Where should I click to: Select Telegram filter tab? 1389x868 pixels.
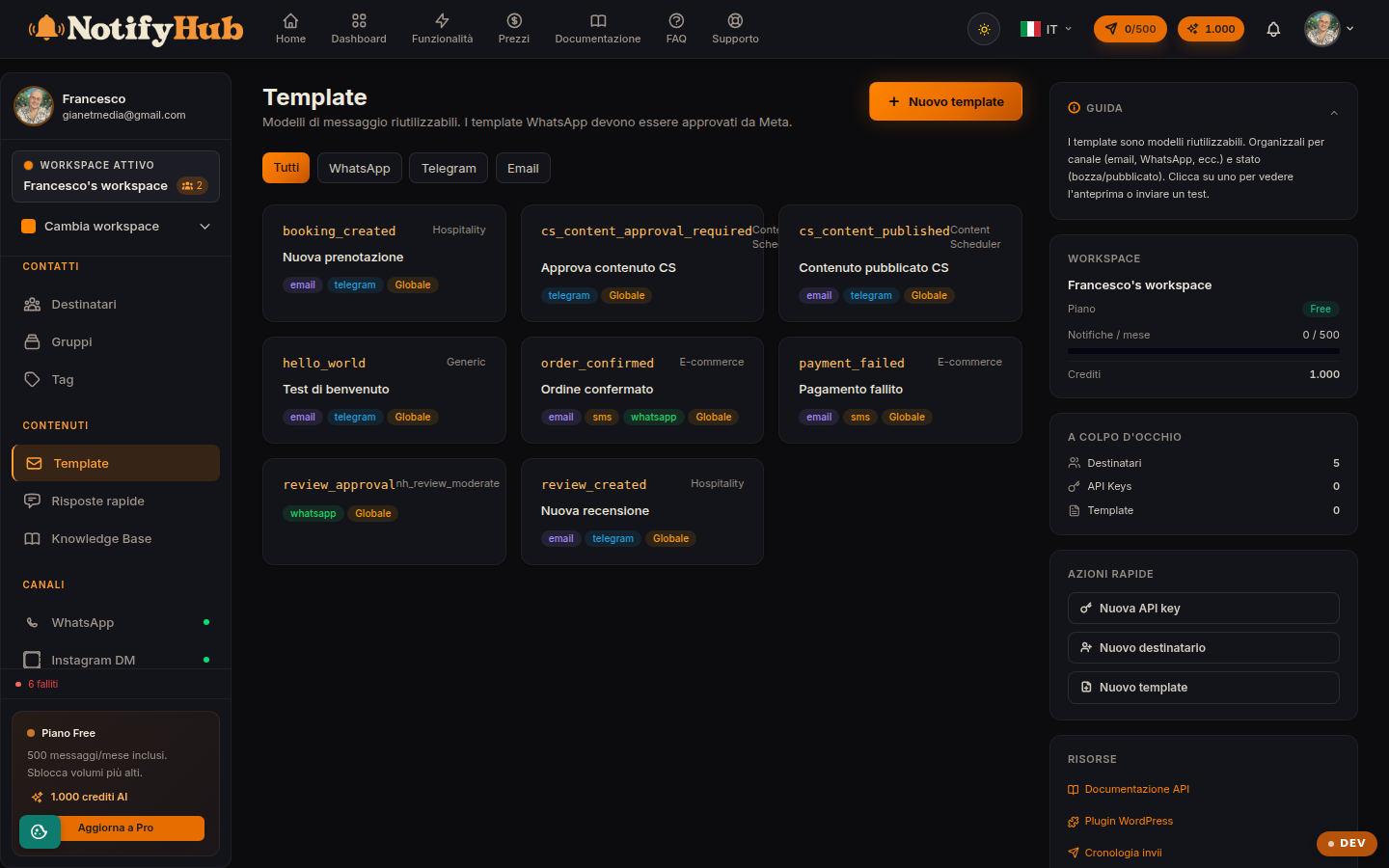pos(449,168)
